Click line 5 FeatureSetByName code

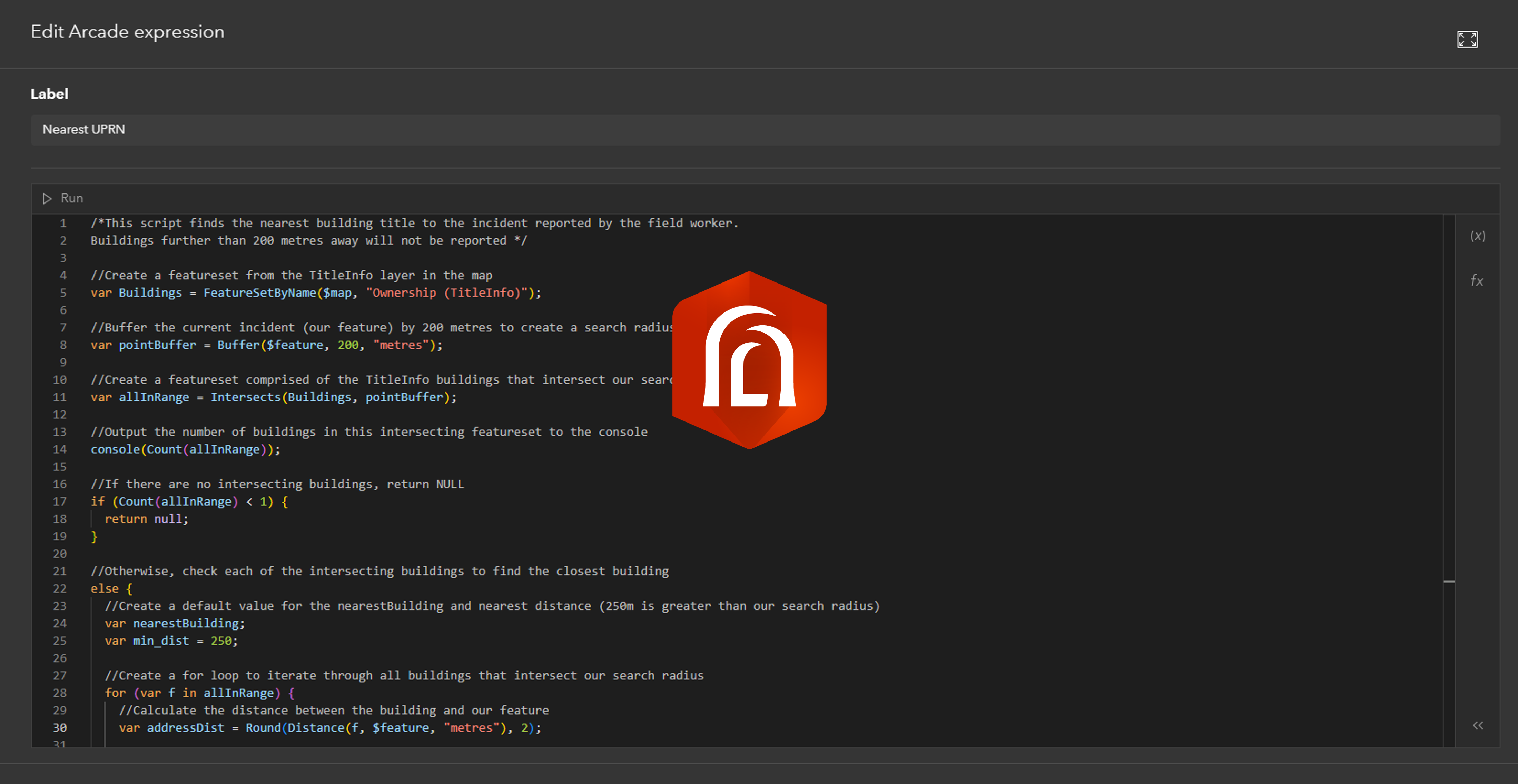point(316,293)
